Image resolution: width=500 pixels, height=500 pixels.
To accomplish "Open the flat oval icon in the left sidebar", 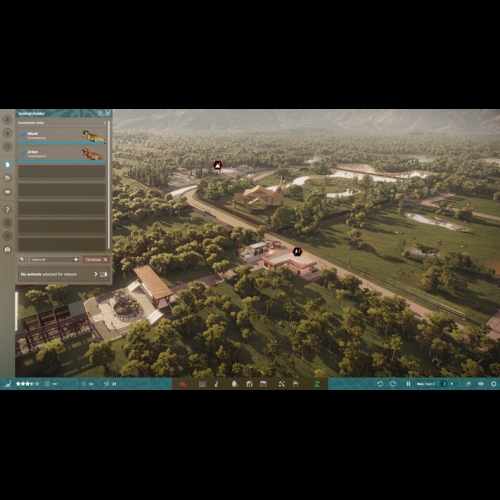I will tap(7, 192).
